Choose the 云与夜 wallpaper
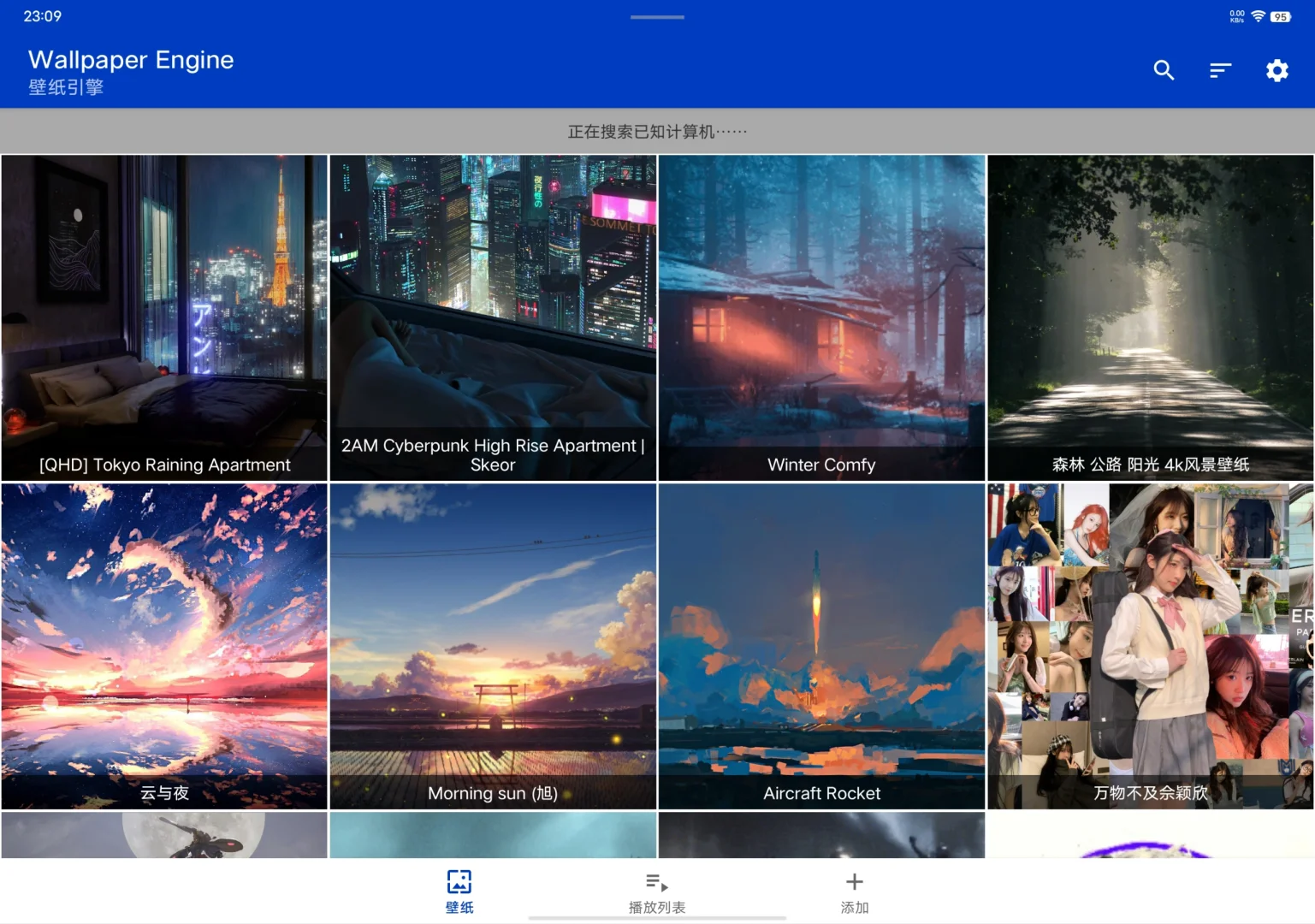 pos(164,646)
